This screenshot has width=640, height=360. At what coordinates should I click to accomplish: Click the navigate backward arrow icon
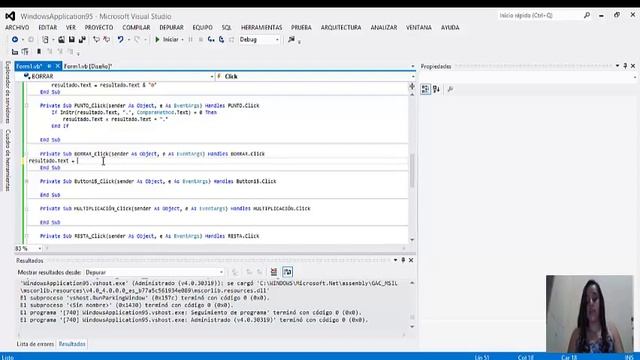(x=15, y=40)
